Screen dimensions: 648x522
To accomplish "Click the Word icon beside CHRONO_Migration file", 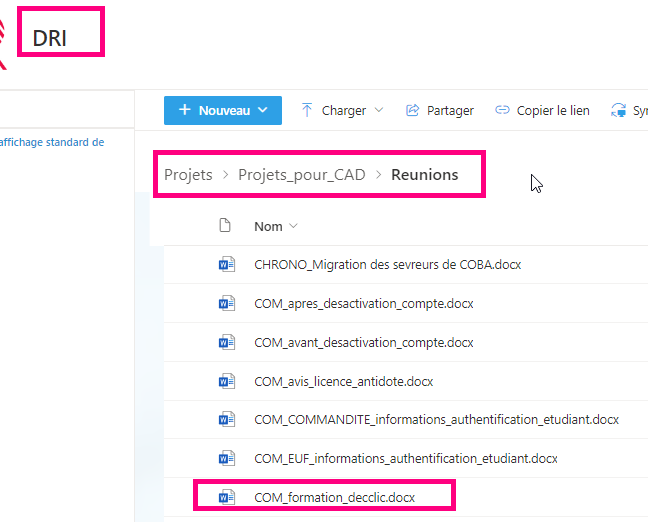I will 226,265.
